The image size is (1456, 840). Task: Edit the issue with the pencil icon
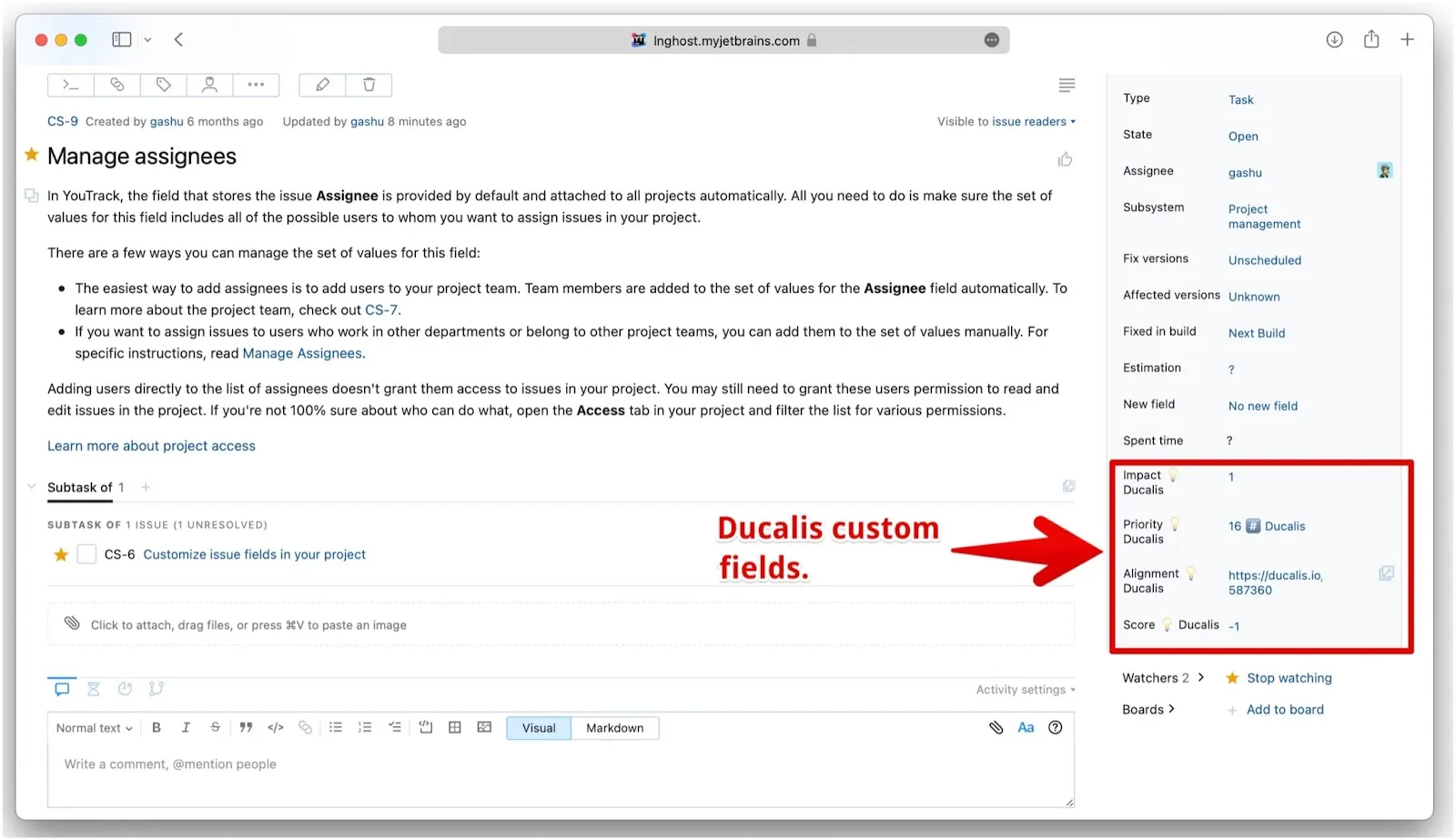pyautogui.click(x=321, y=84)
